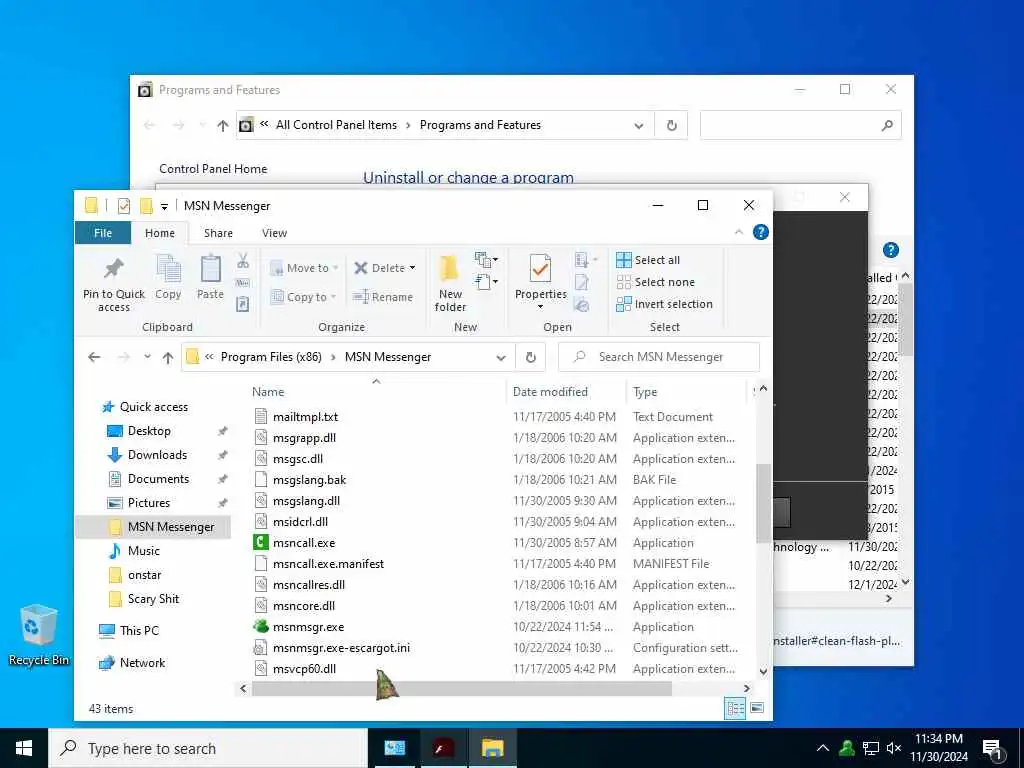The image size is (1024, 768).
Task: Click the Easy access icon
Action: (x=486, y=282)
